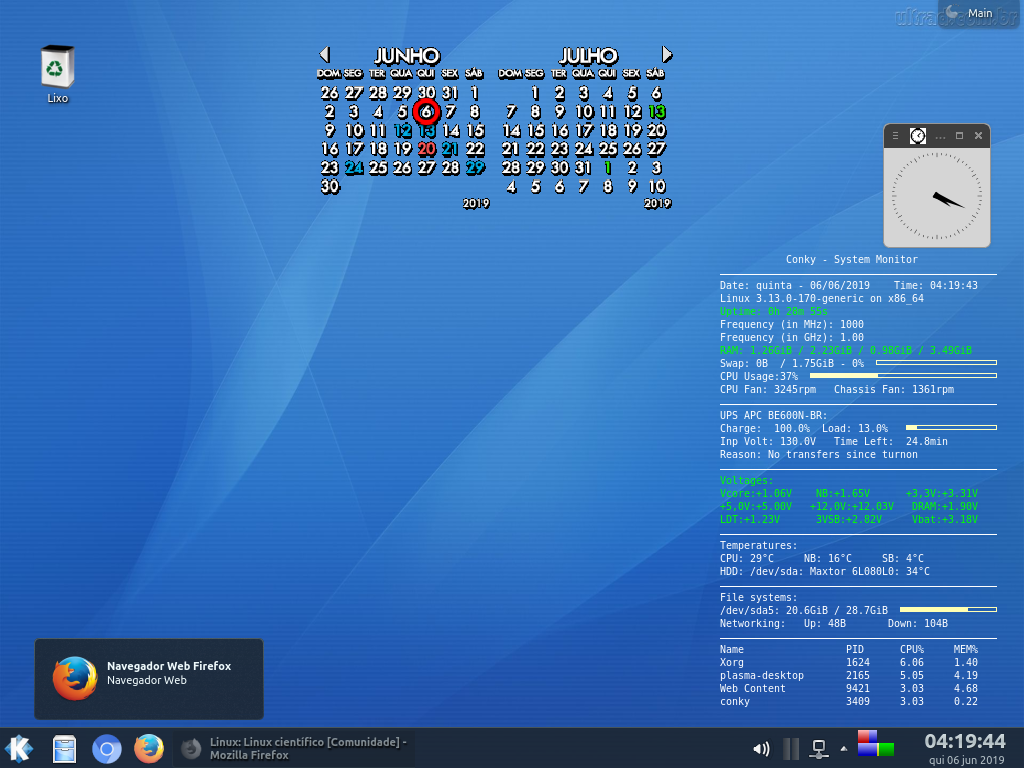
Task: Open more actions dots on clock window
Action: [940, 136]
